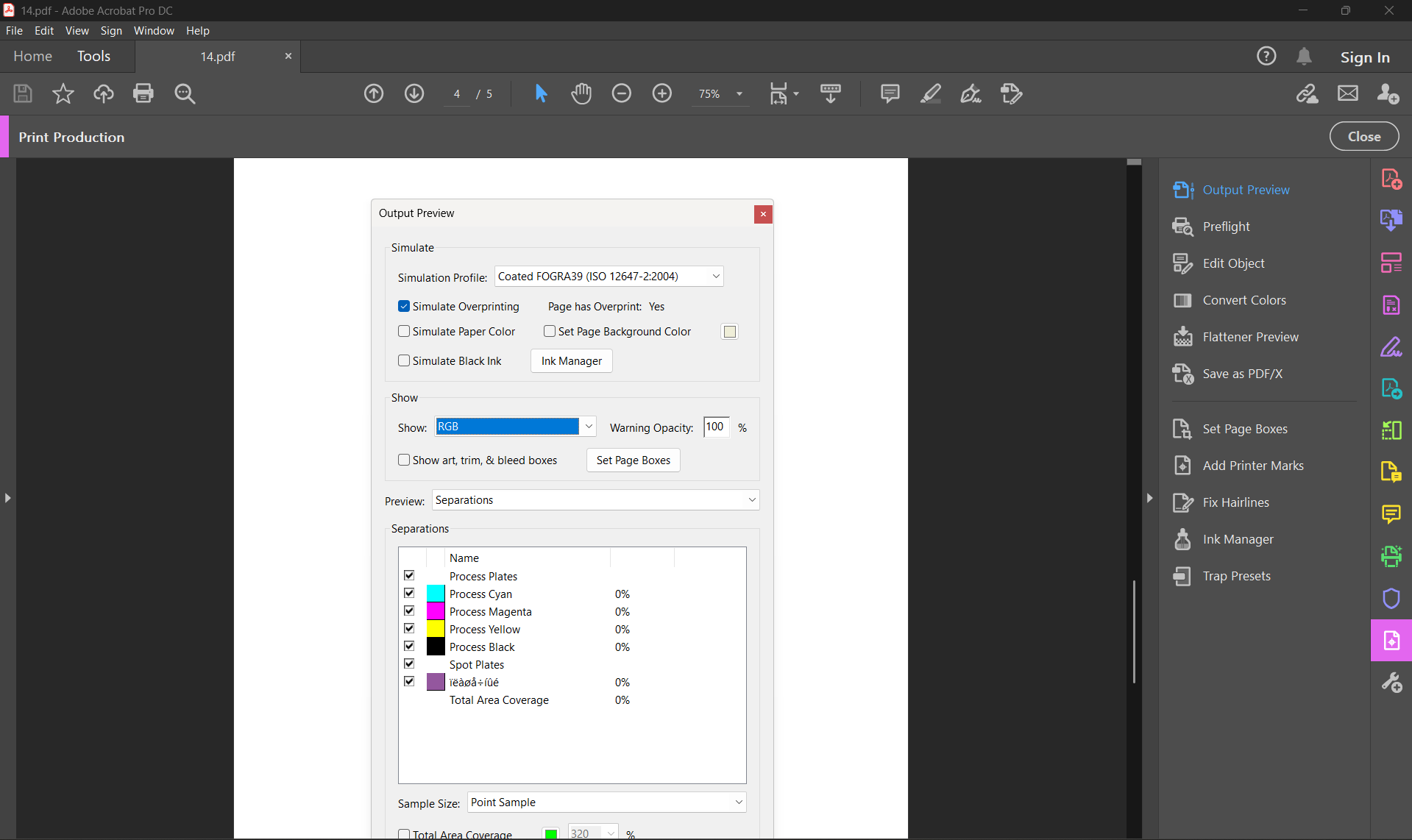Switch to the Home tab

point(32,56)
